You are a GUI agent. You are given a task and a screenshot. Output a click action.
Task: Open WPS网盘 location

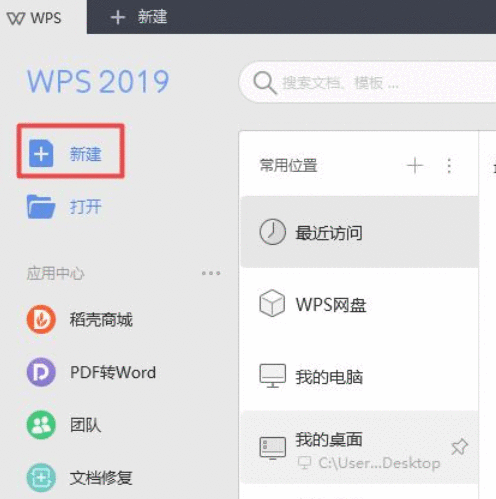point(359,304)
